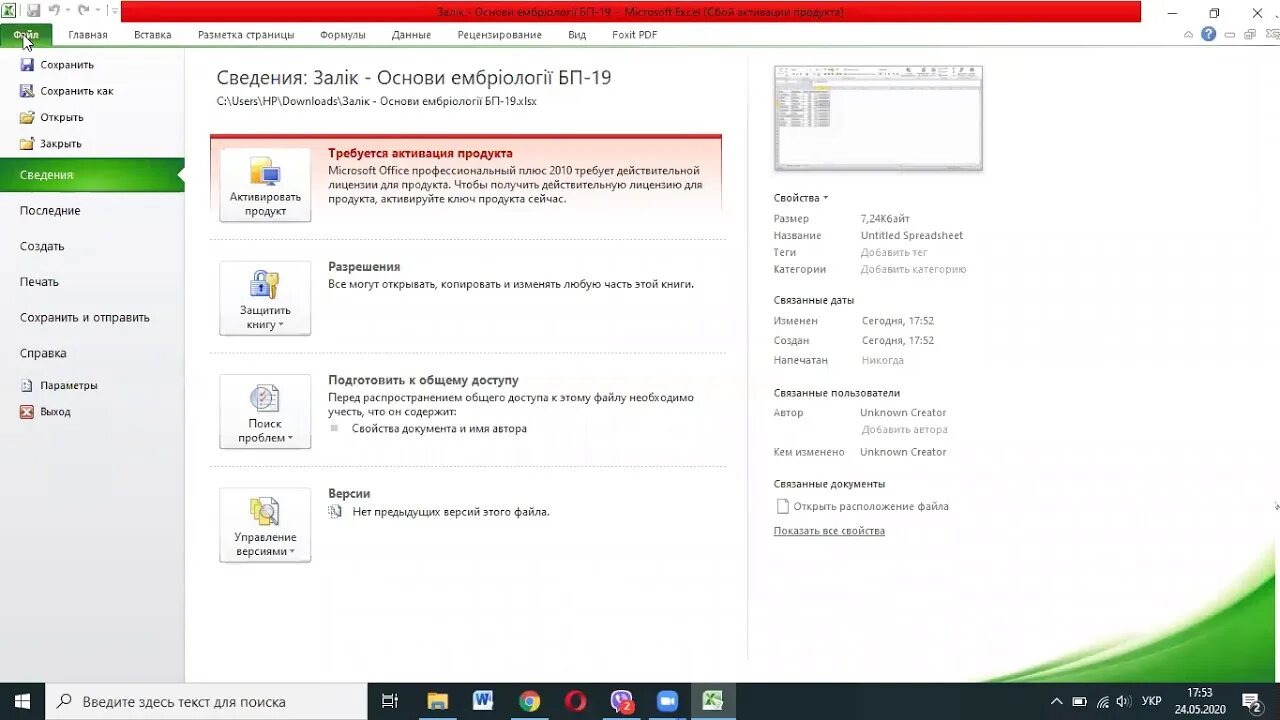Open Opera browser from the taskbar
Screen dimensions: 1280x720
click(x=575, y=701)
